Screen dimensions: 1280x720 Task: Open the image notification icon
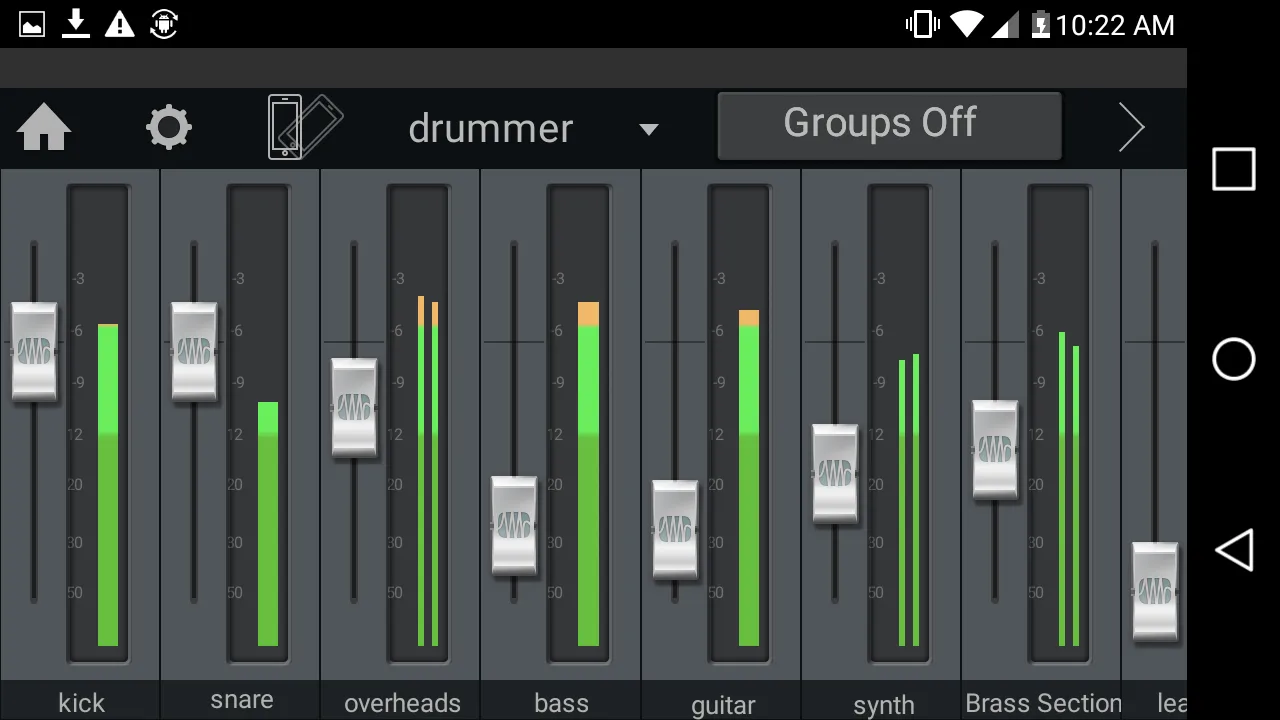[32, 24]
